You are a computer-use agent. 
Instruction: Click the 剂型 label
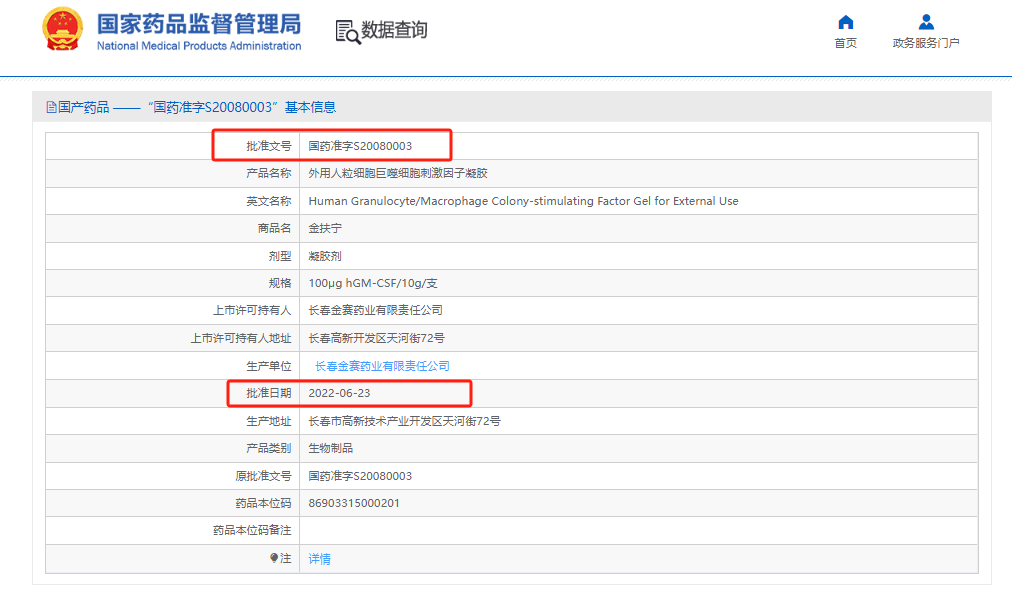(280, 256)
